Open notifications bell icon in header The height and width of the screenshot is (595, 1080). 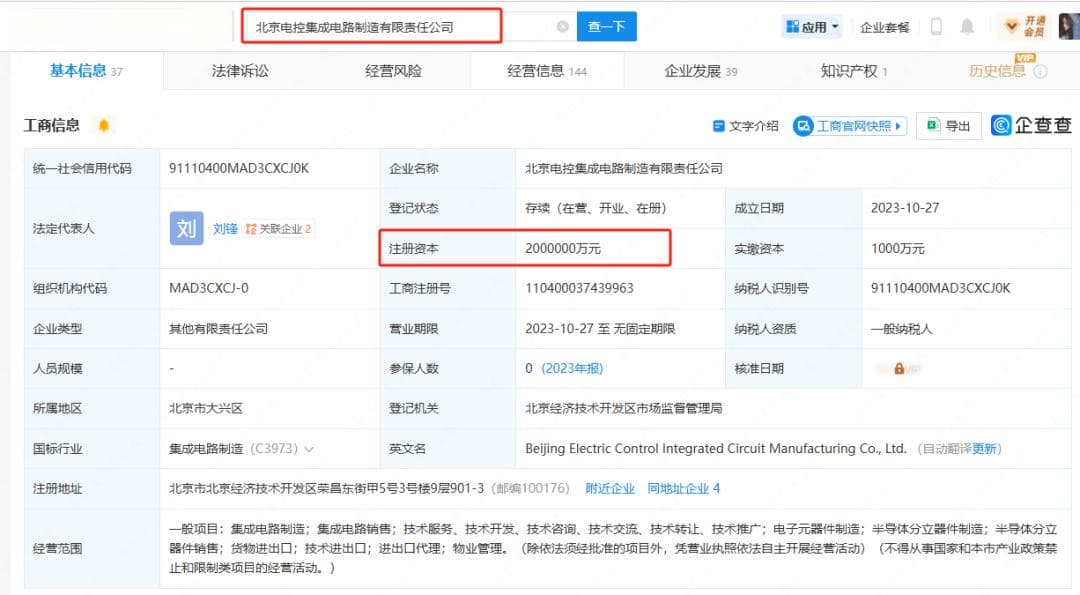(x=967, y=27)
